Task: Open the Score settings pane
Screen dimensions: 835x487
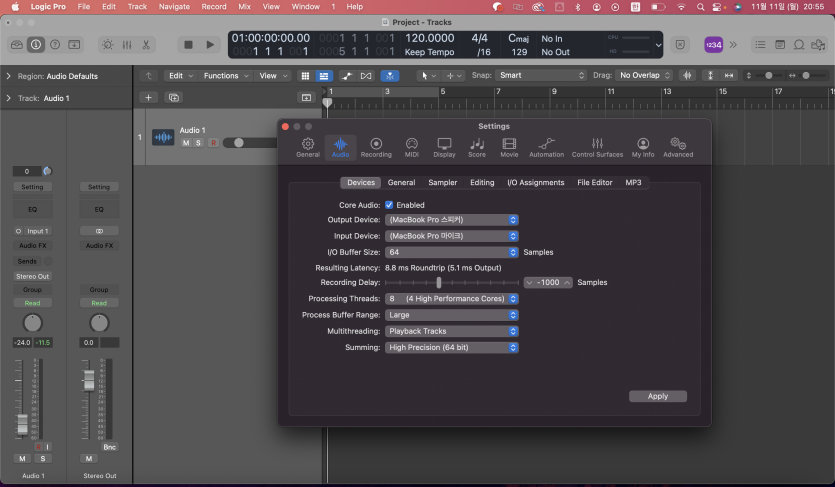Action: [477, 147]
